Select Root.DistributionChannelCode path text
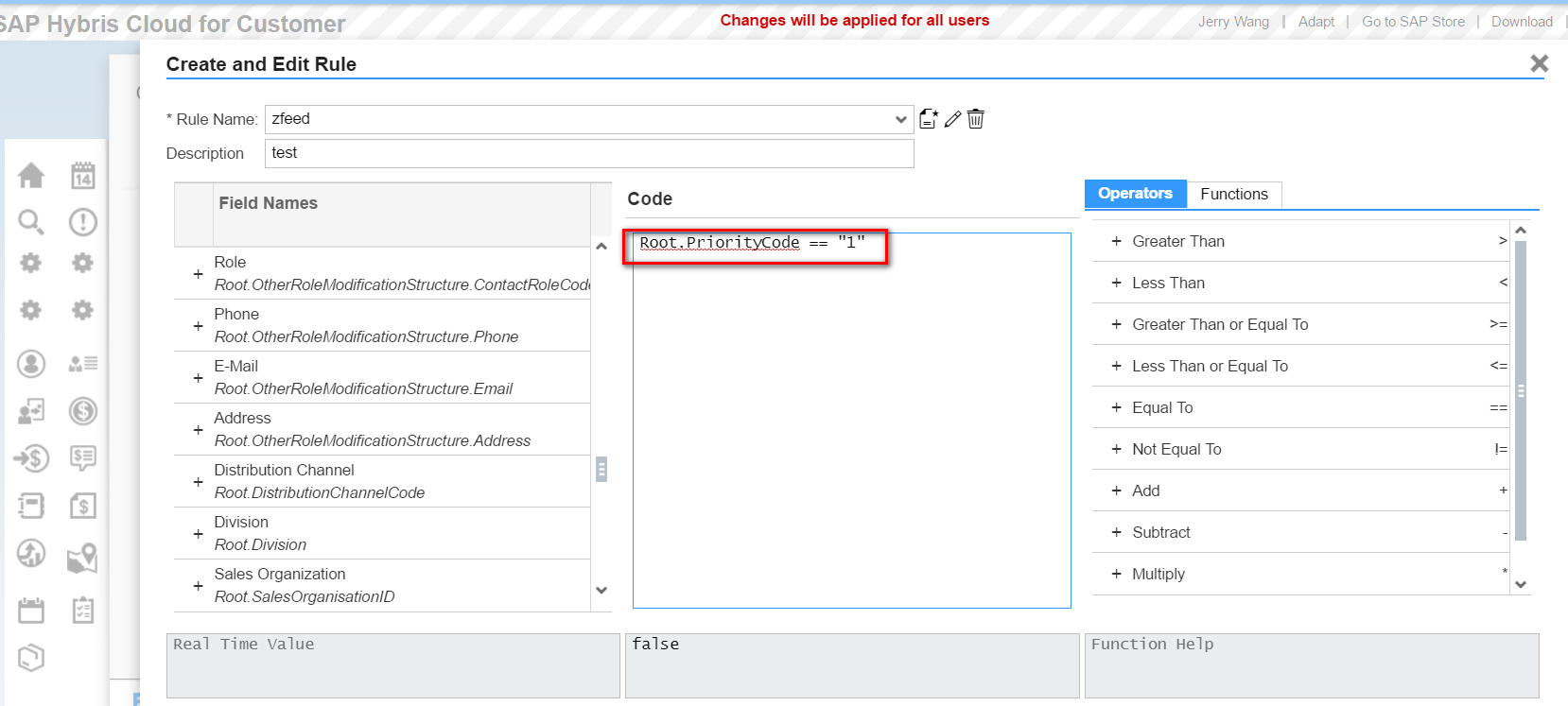1568x706 pixels. point(320,492)
